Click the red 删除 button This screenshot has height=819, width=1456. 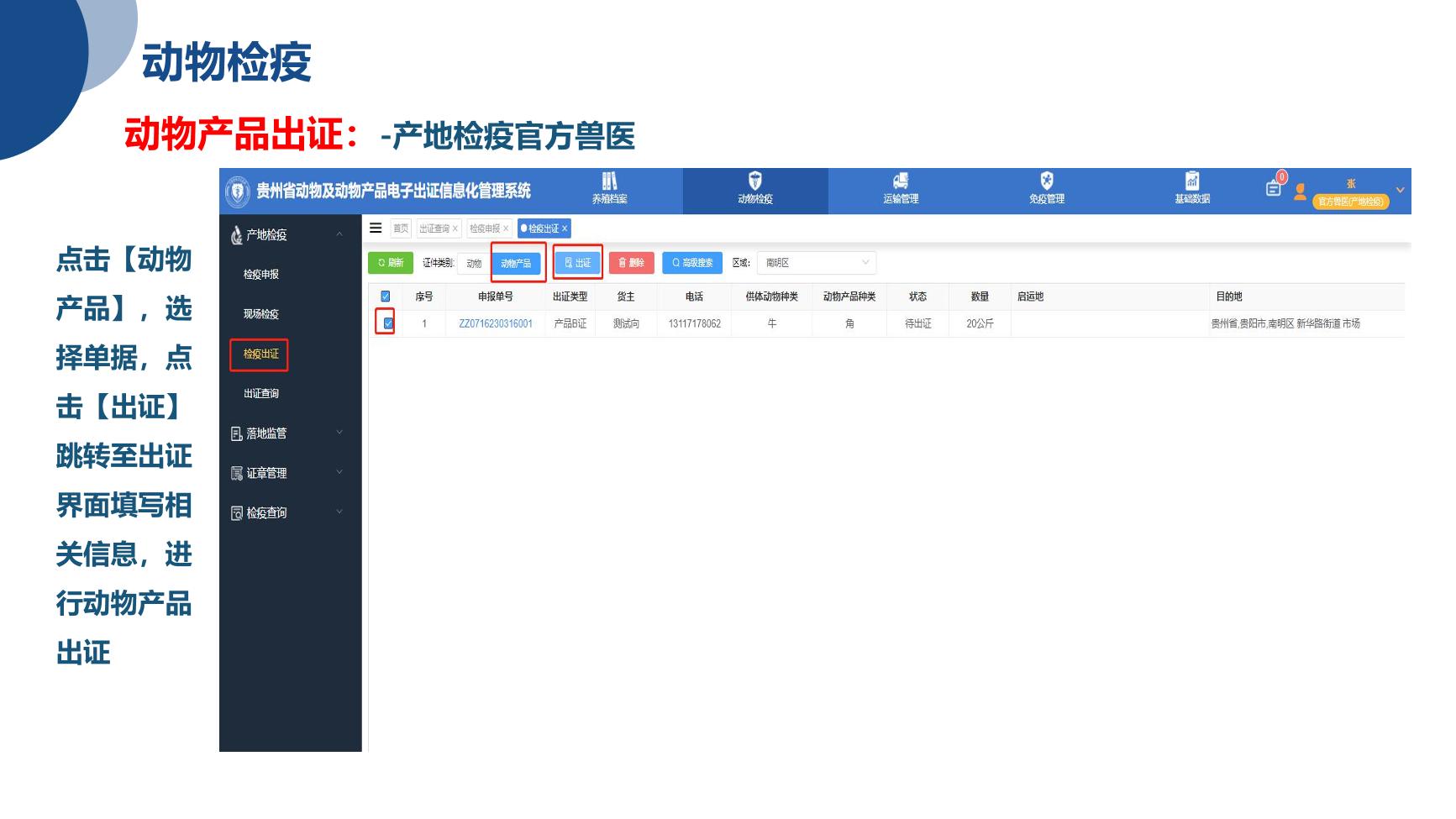tap(631, 263)
